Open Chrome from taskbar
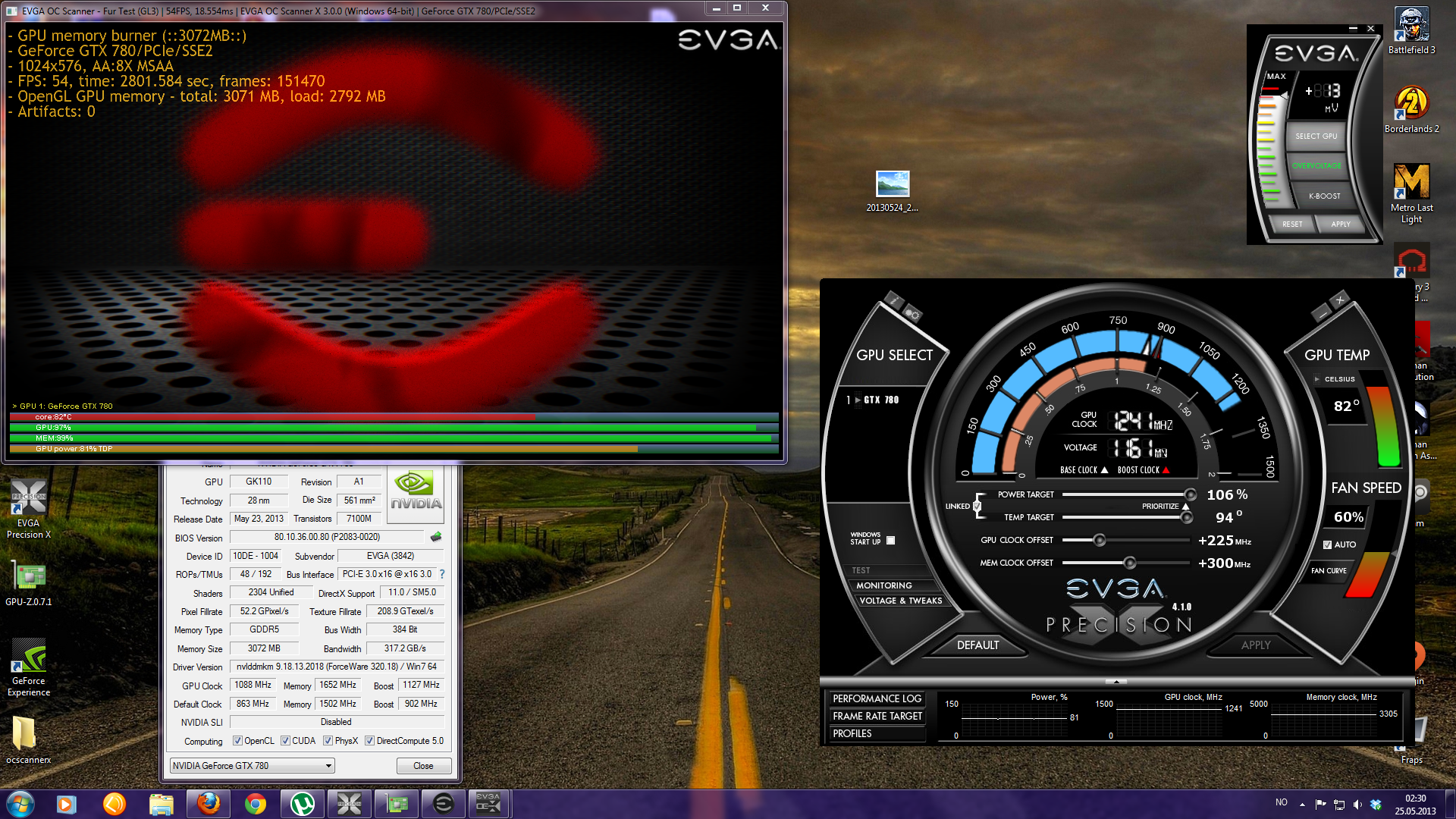 pos(256,804)
